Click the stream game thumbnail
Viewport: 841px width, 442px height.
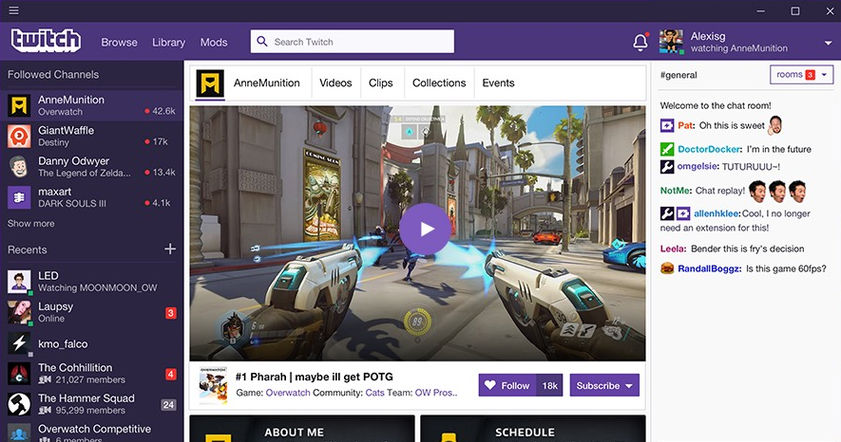click(x=213, y=385)
